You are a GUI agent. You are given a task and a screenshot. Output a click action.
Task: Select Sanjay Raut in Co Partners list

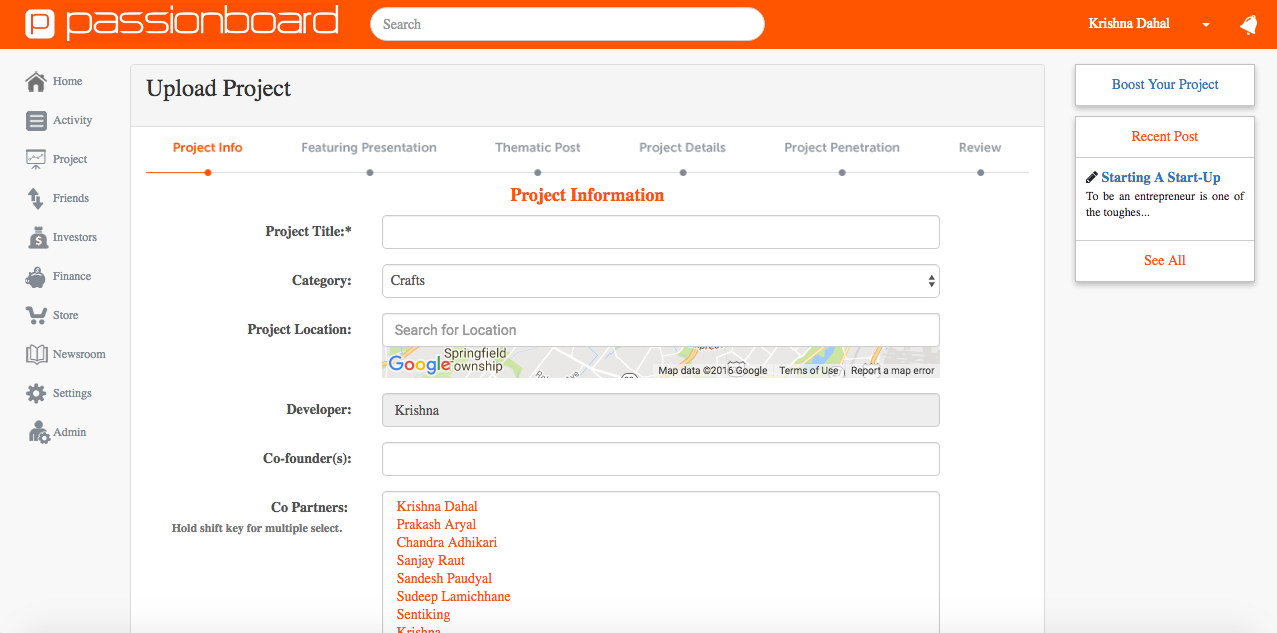click(431, 561)
